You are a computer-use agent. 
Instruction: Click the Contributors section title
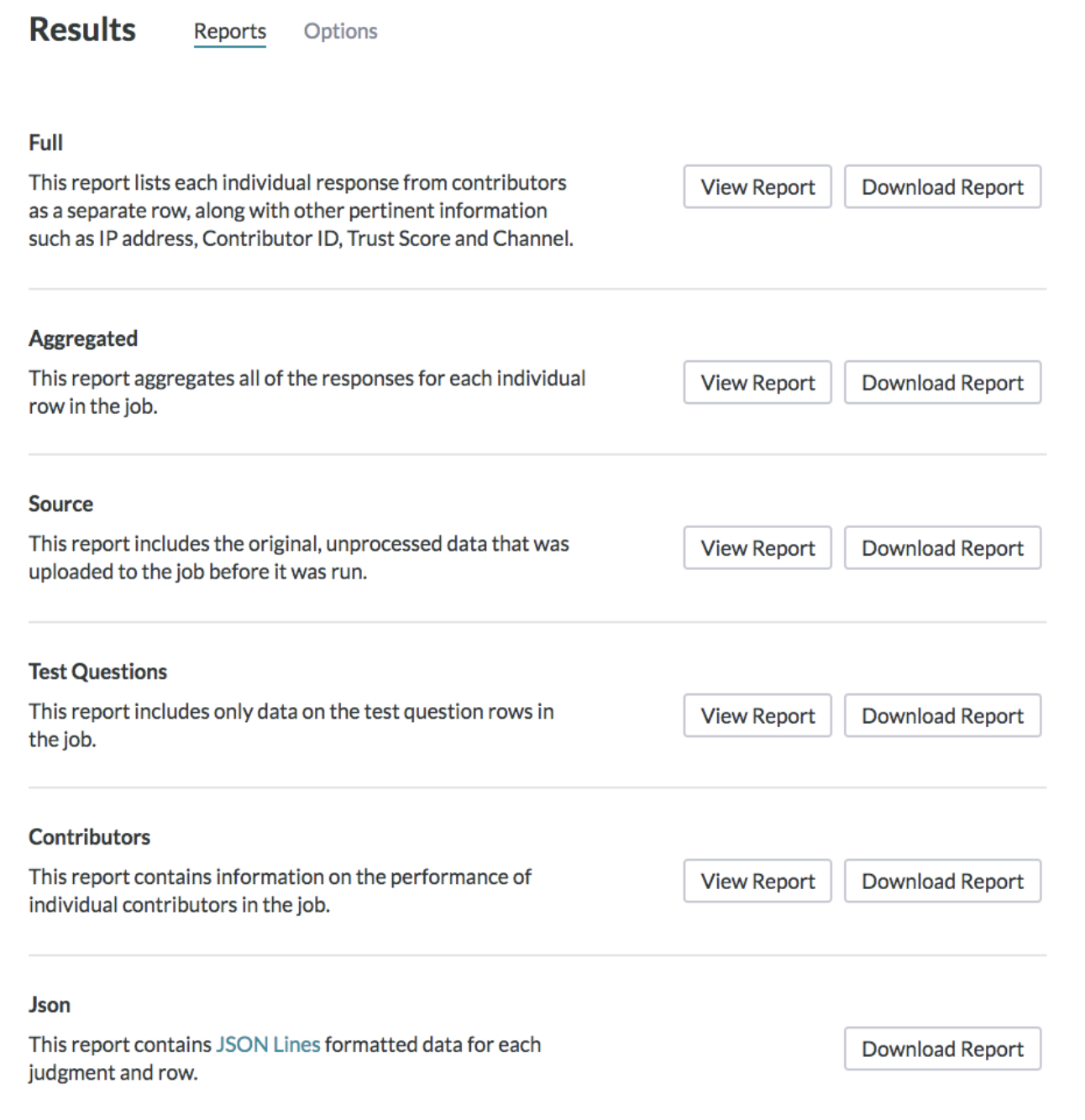point(89,837)
